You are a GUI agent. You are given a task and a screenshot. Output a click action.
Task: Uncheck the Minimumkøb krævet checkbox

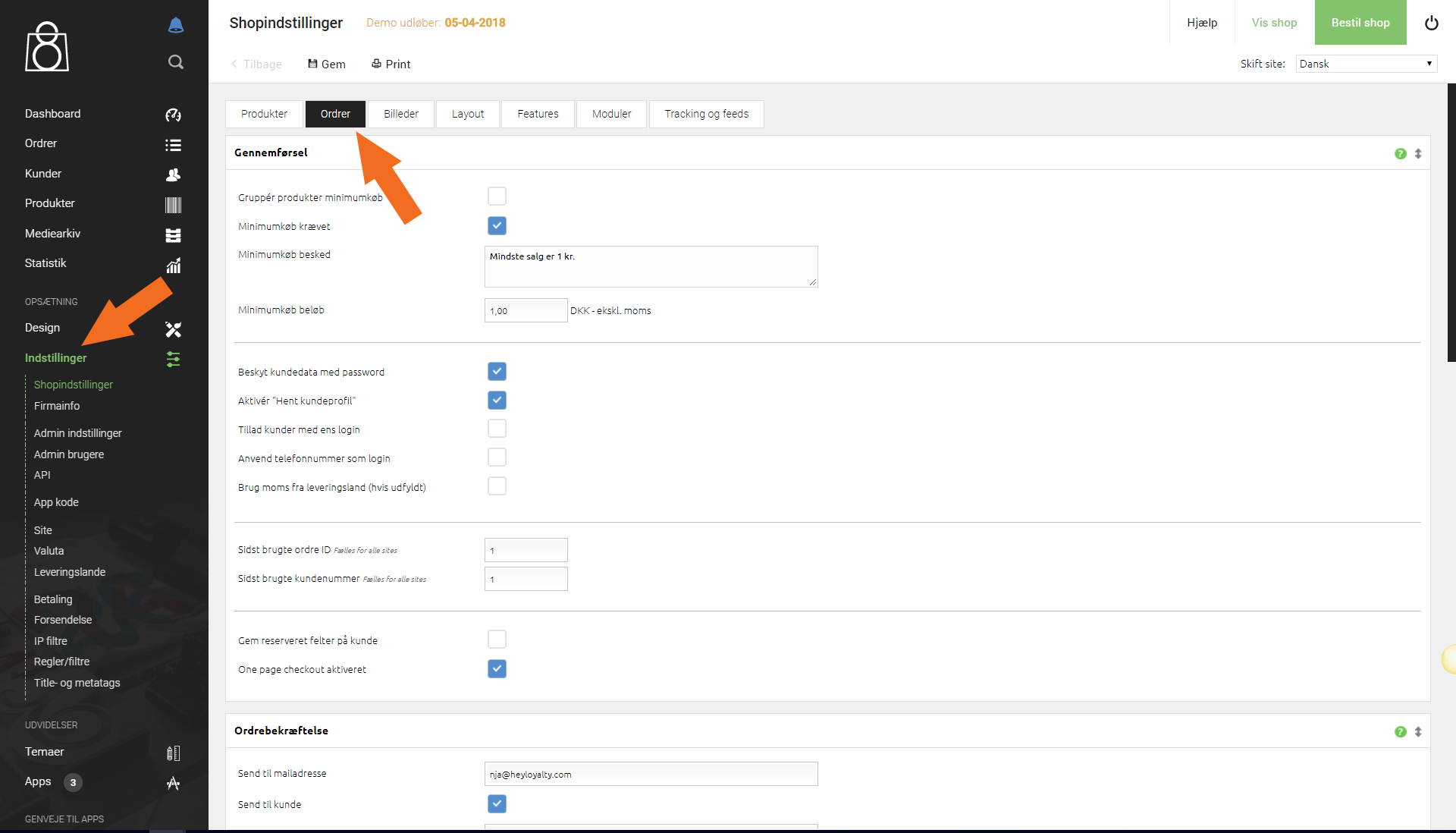[497, 225]
